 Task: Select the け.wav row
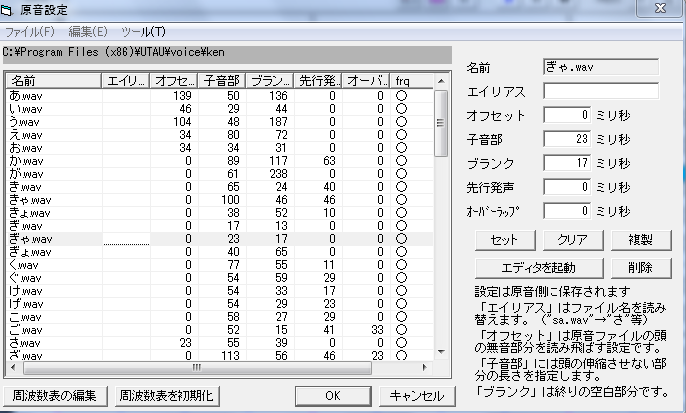click(220, 291)
